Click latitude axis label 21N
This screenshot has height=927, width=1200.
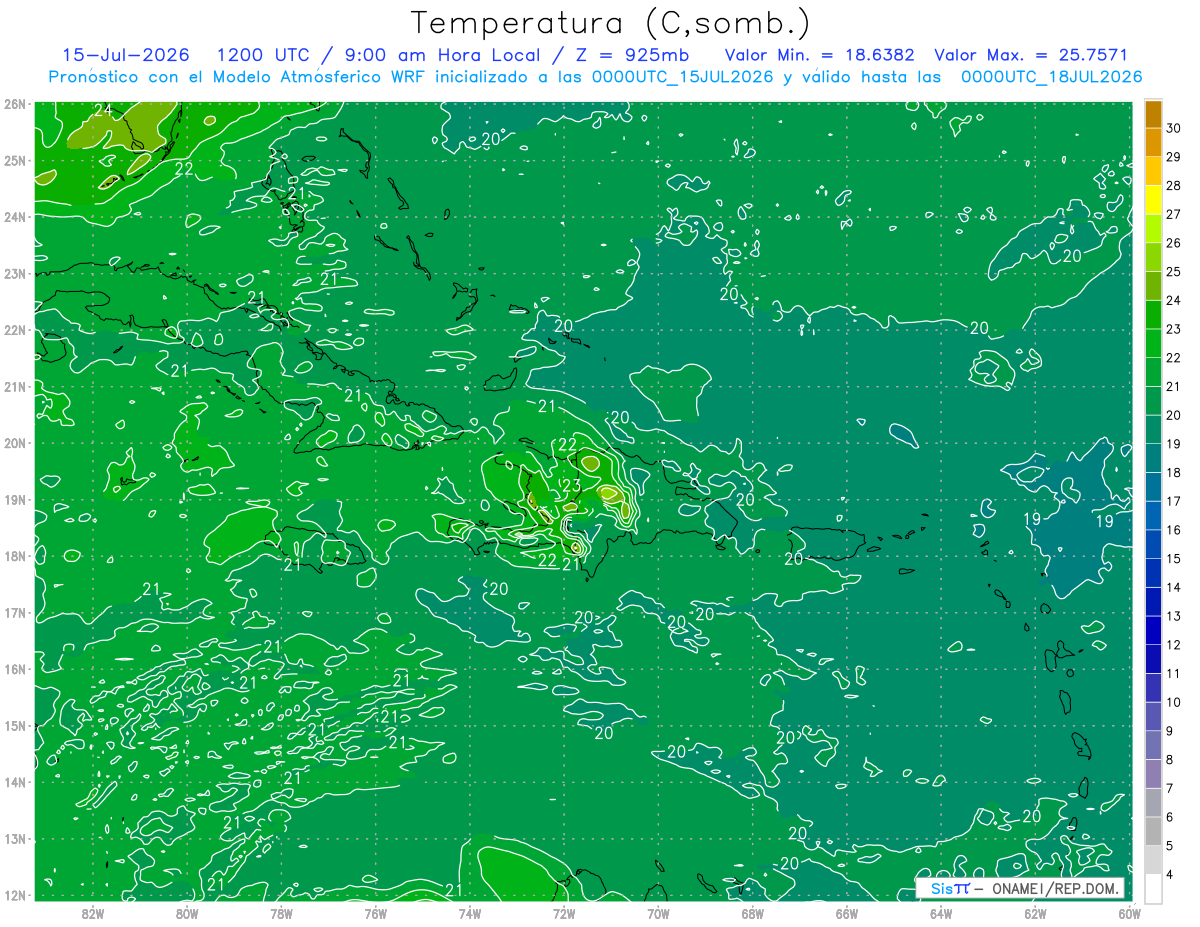coord(14,386)
